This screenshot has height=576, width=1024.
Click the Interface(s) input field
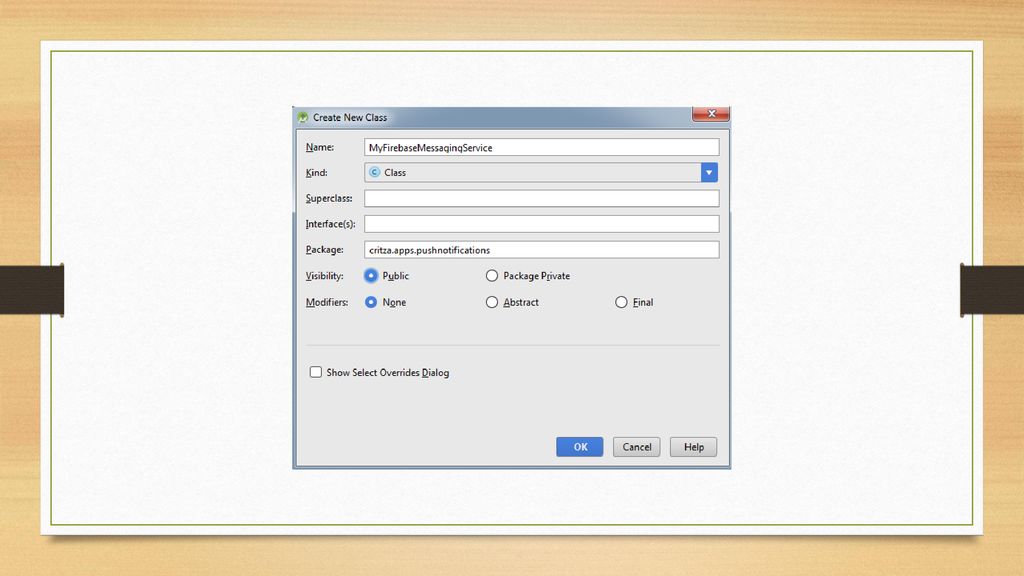[541, 224]
